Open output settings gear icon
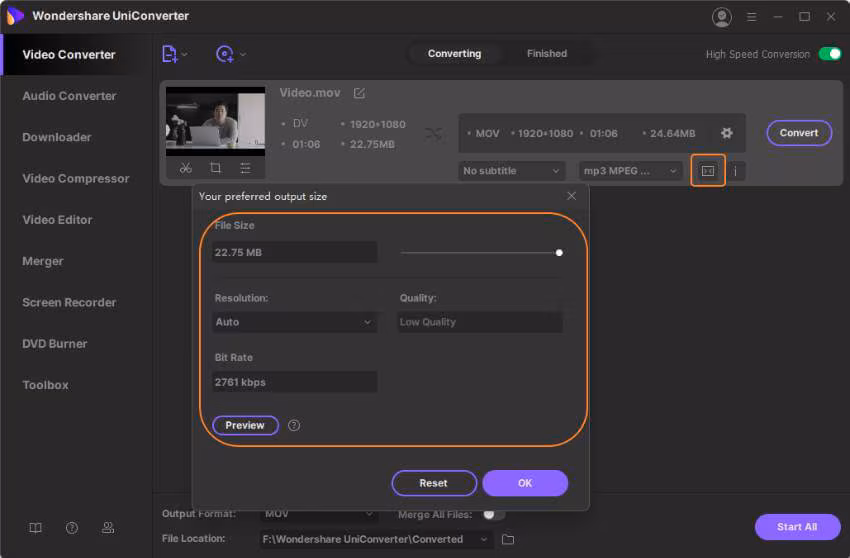 pyautogui.click(x=726, y=133)
